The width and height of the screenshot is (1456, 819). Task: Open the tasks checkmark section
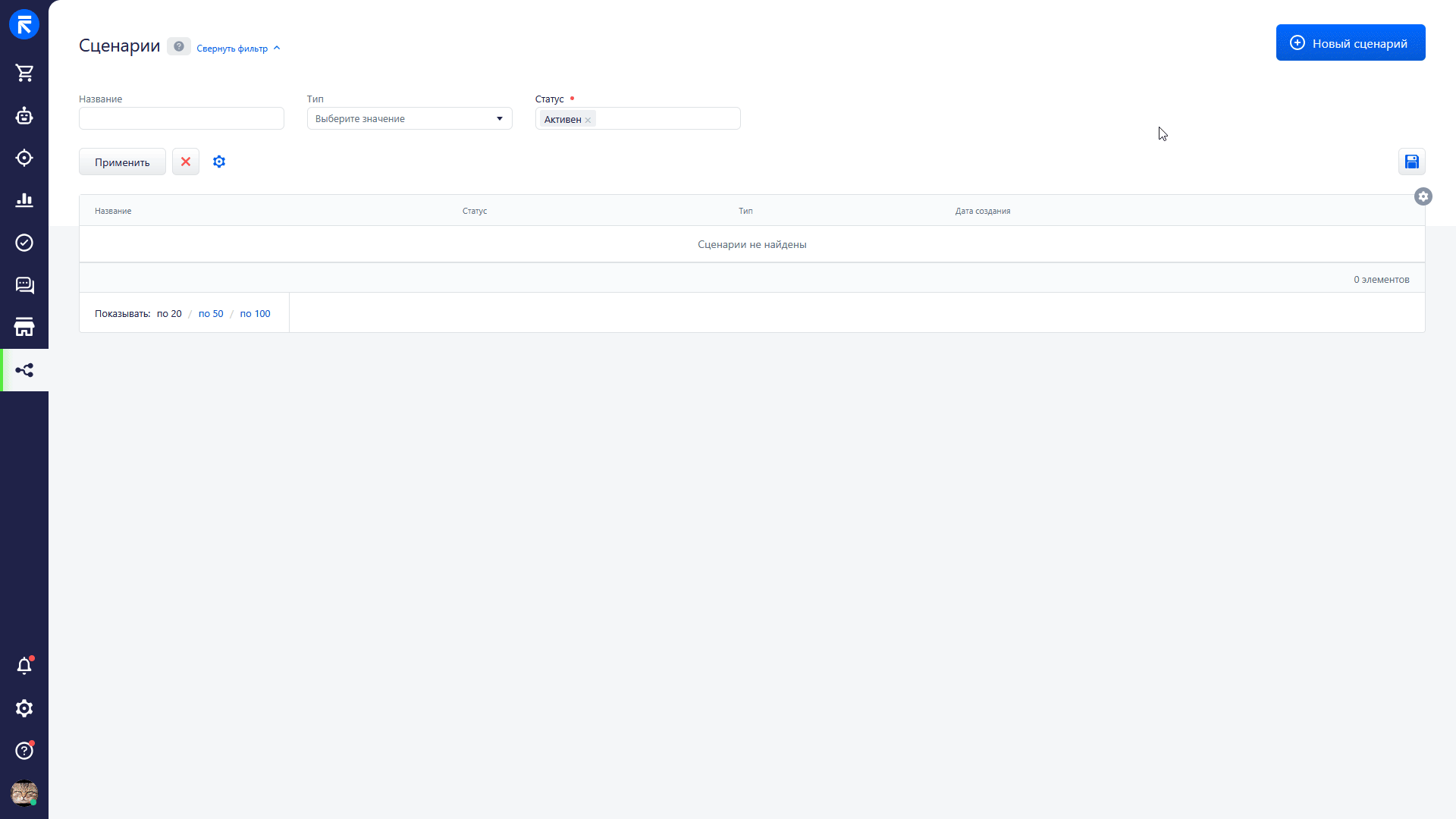(x=24, y=243)
